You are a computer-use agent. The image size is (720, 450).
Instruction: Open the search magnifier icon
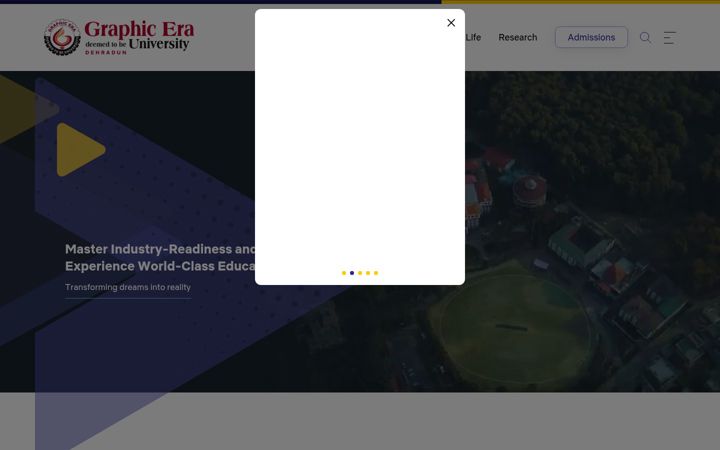click(x=645, y=37)
